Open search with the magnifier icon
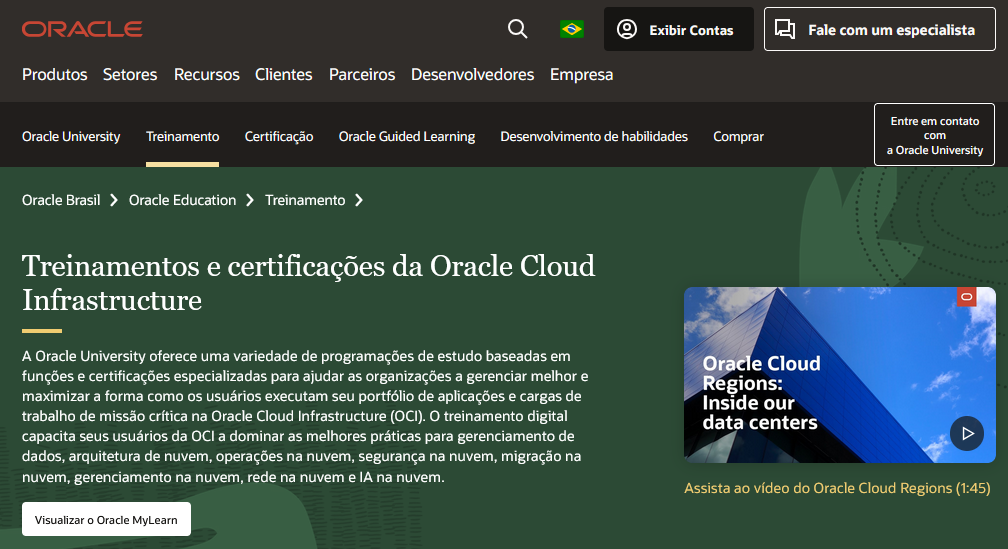Image resolution: width=1008 pixels, height=549 pixels. click(x=517, y=29)
